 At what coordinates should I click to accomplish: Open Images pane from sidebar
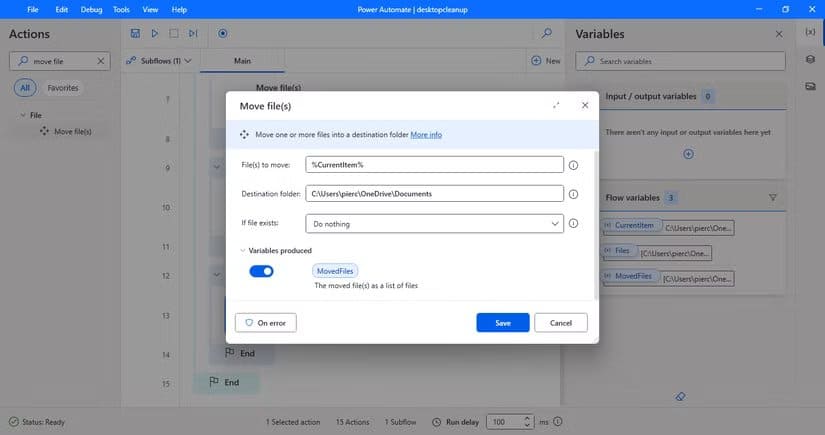click(810, 86)
